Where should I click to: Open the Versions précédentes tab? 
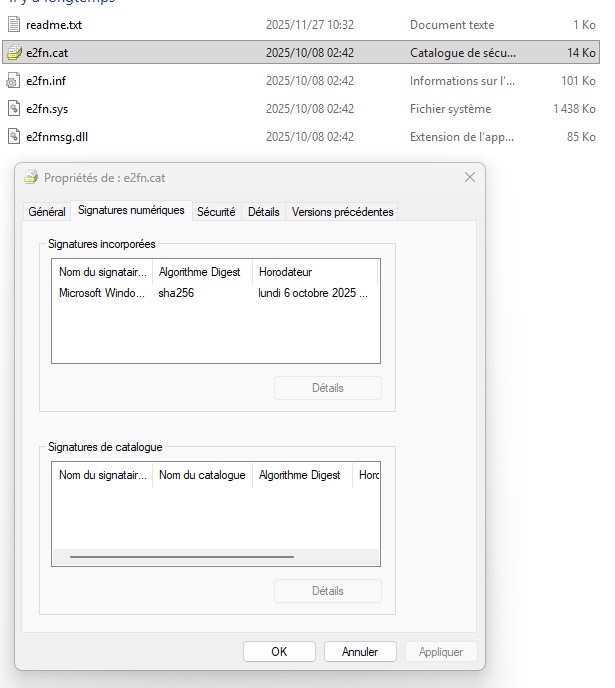click(x=342, y=212)
